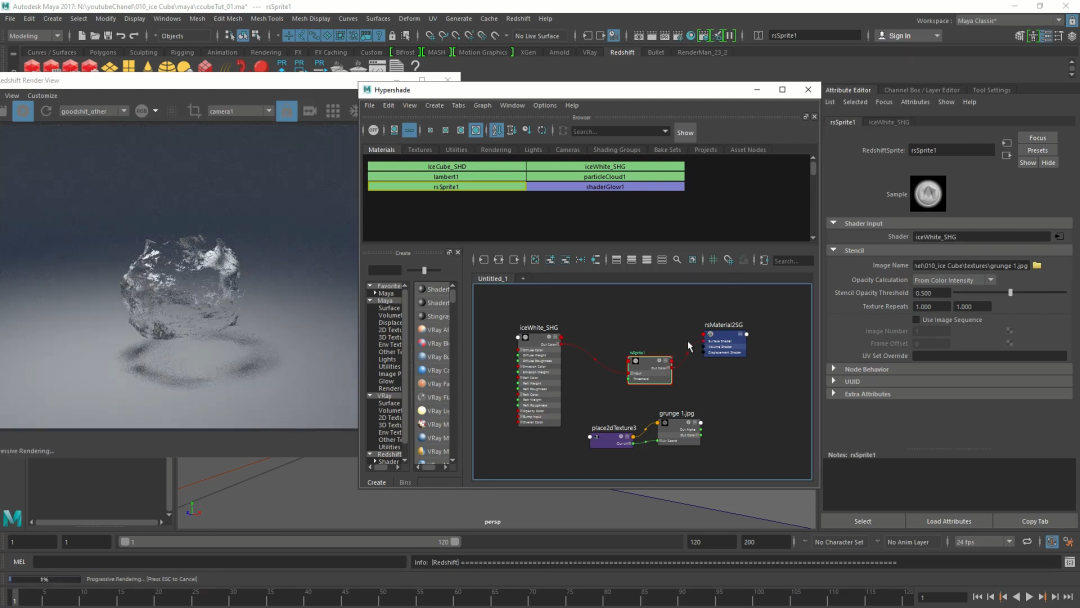
Task: Click the play render button in Render View
Action: click(x=23, y=111)
